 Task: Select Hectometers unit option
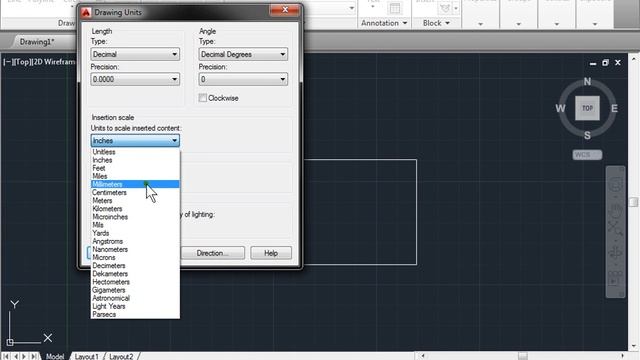(x=135, y=282)
